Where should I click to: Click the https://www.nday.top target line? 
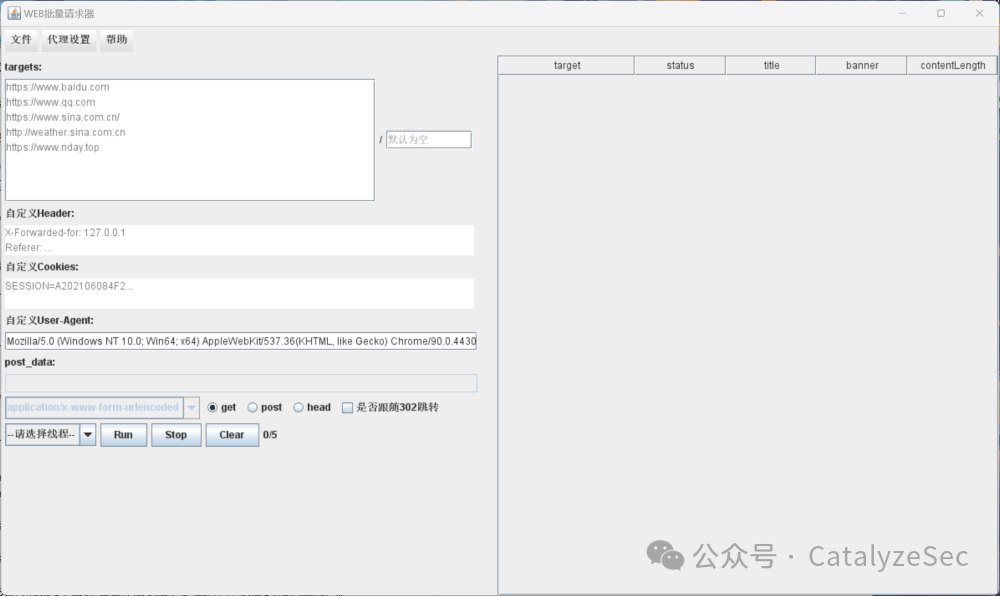tap(53, 147)
